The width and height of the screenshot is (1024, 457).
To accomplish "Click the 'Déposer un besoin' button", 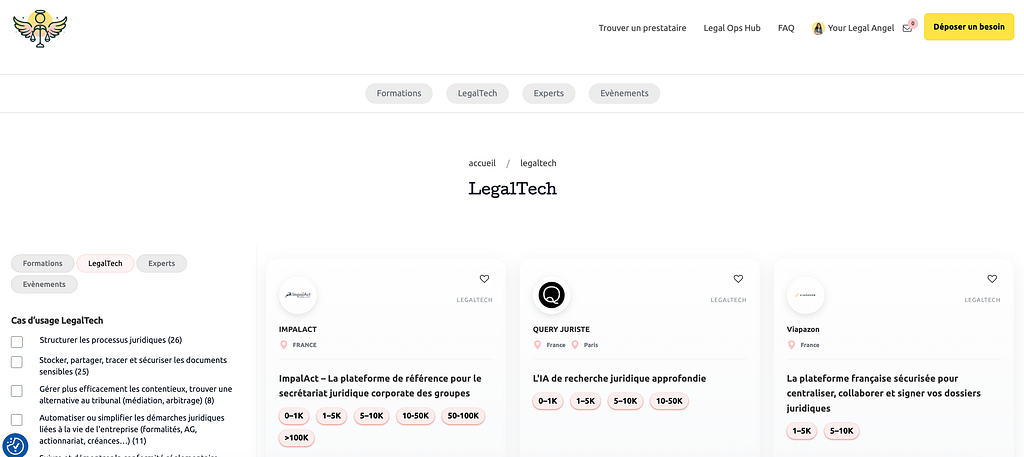I will coord(968,28).
